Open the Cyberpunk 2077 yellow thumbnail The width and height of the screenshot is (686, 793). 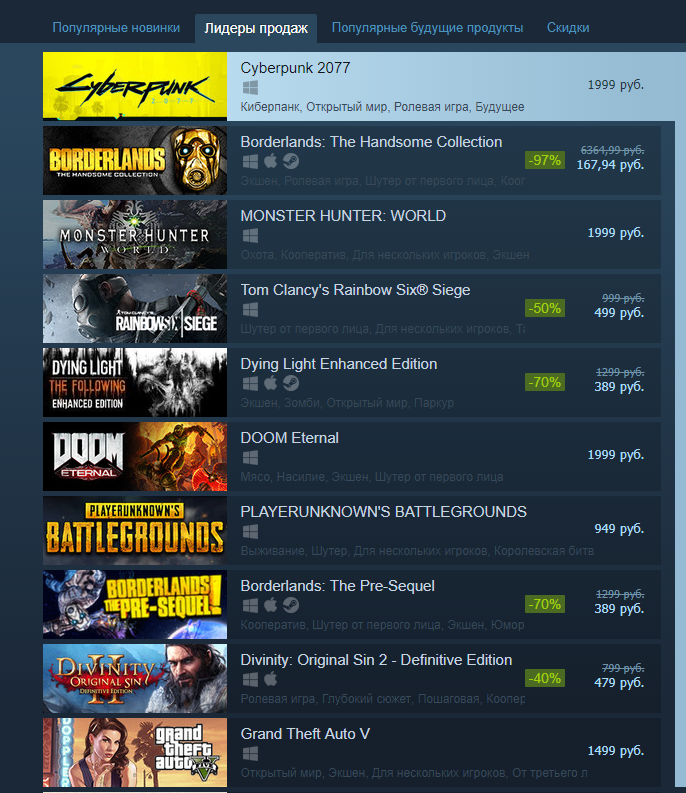tap(135, 86)
